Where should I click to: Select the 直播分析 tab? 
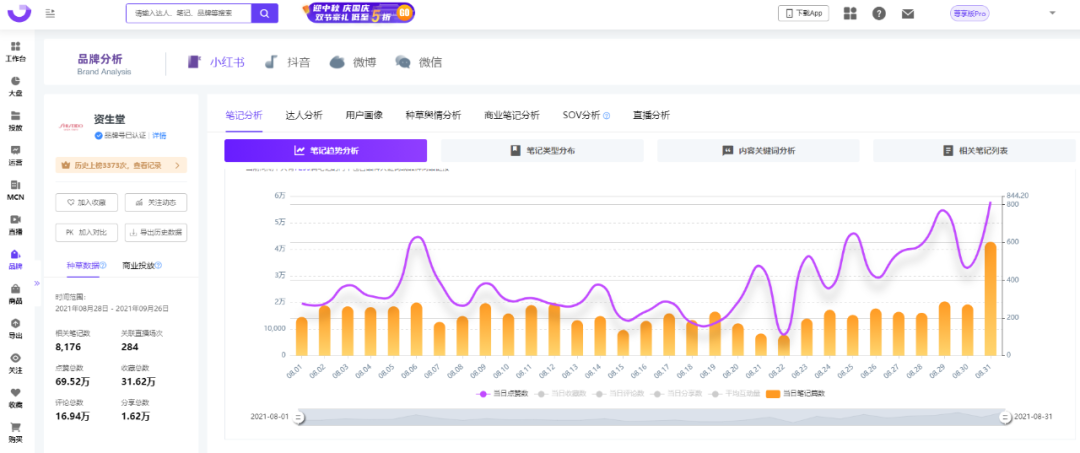651,115
